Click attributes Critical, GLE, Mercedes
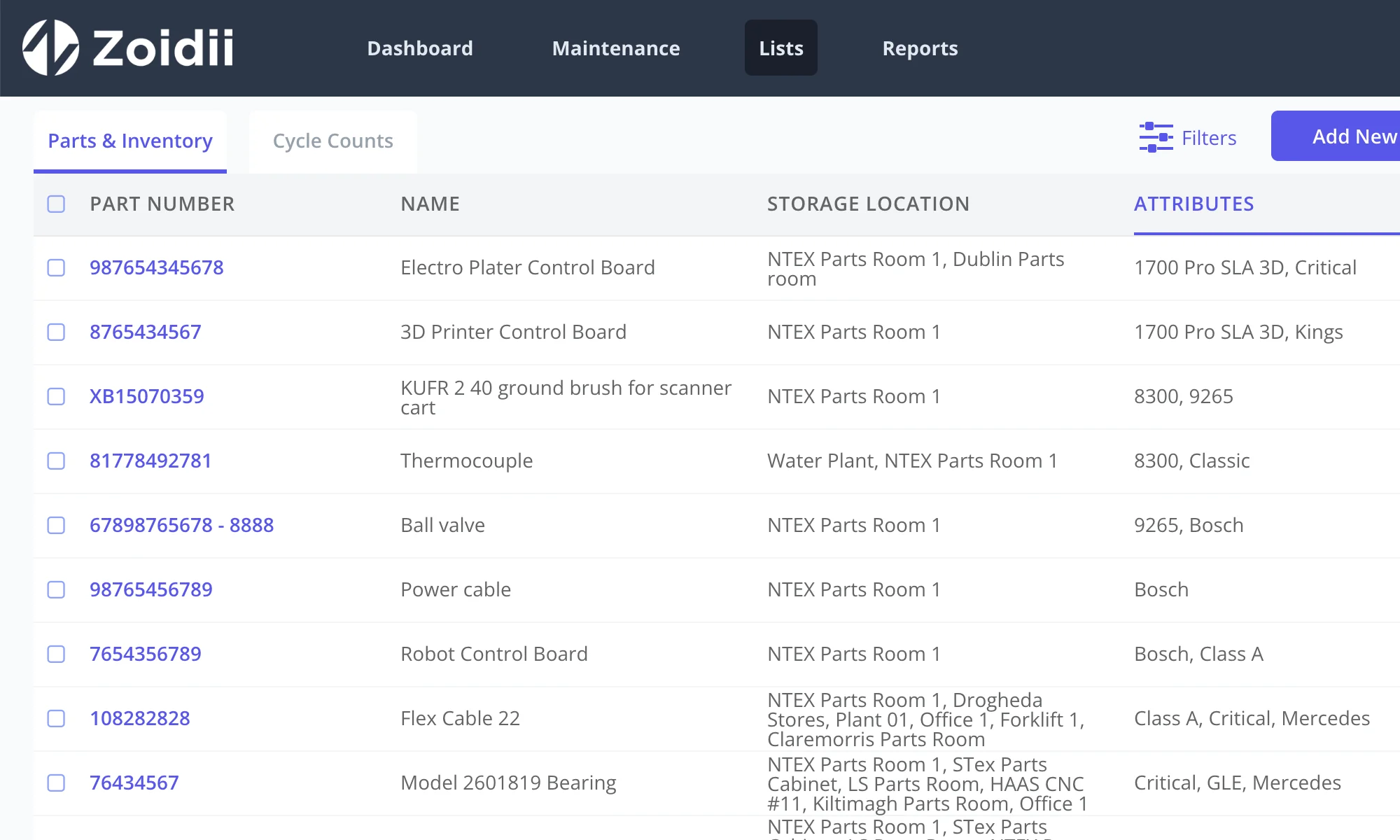 pyautogui.click(x=1238, y=783)
